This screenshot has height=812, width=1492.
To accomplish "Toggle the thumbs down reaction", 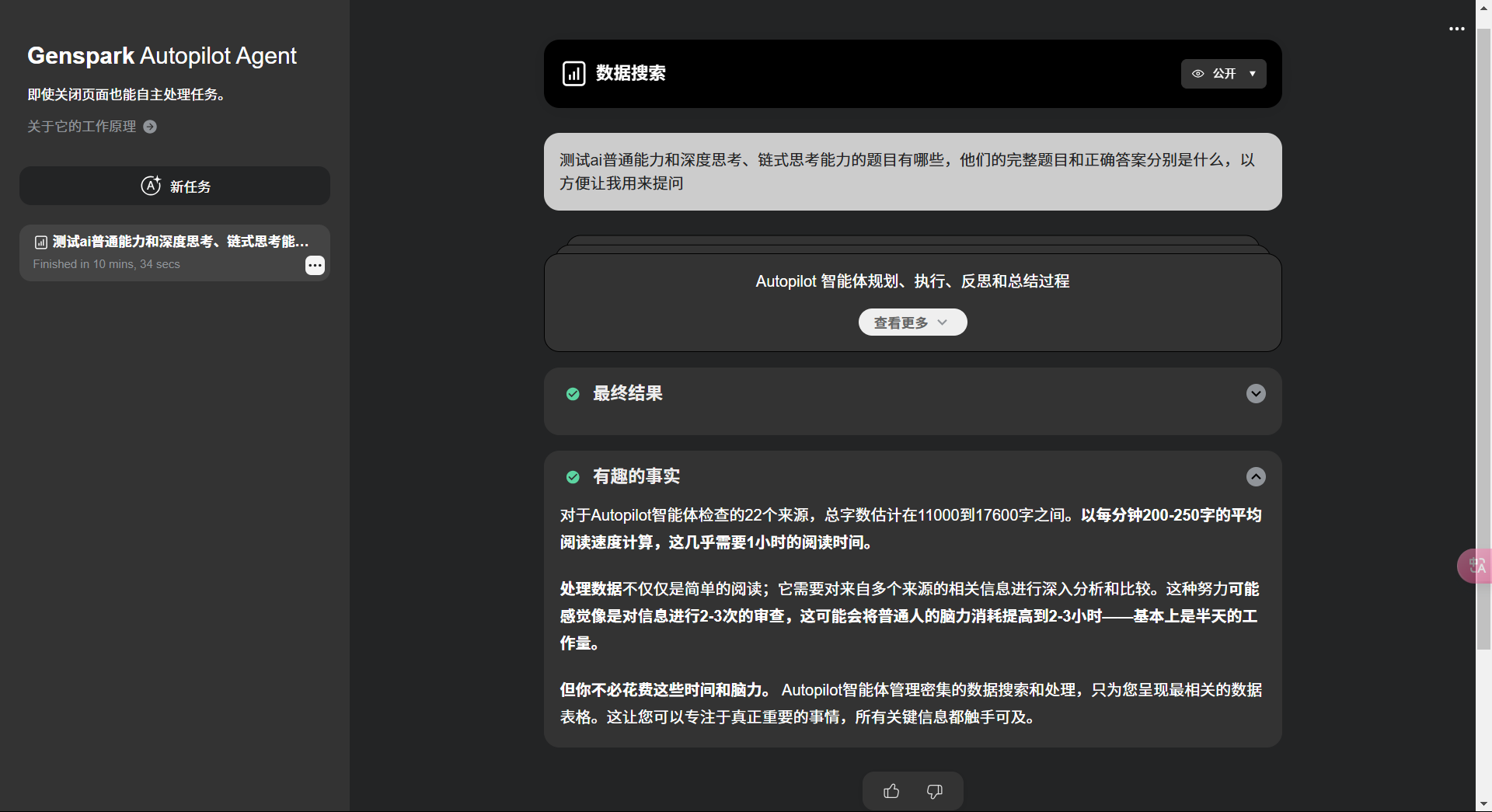I will tap(933, 790).
